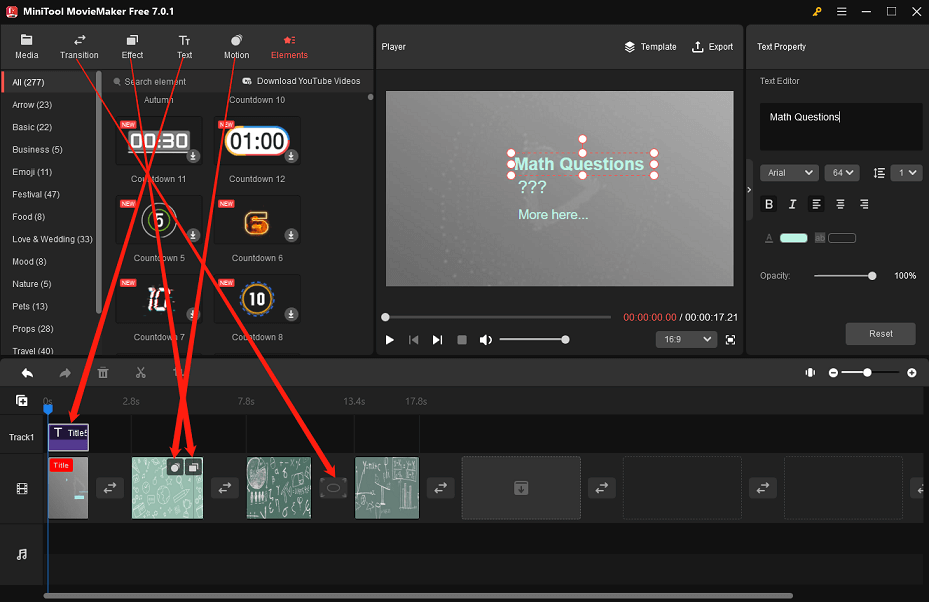Open the Arial font dropdown
This screenshot has height=602, width=929.
pos(789,173)
